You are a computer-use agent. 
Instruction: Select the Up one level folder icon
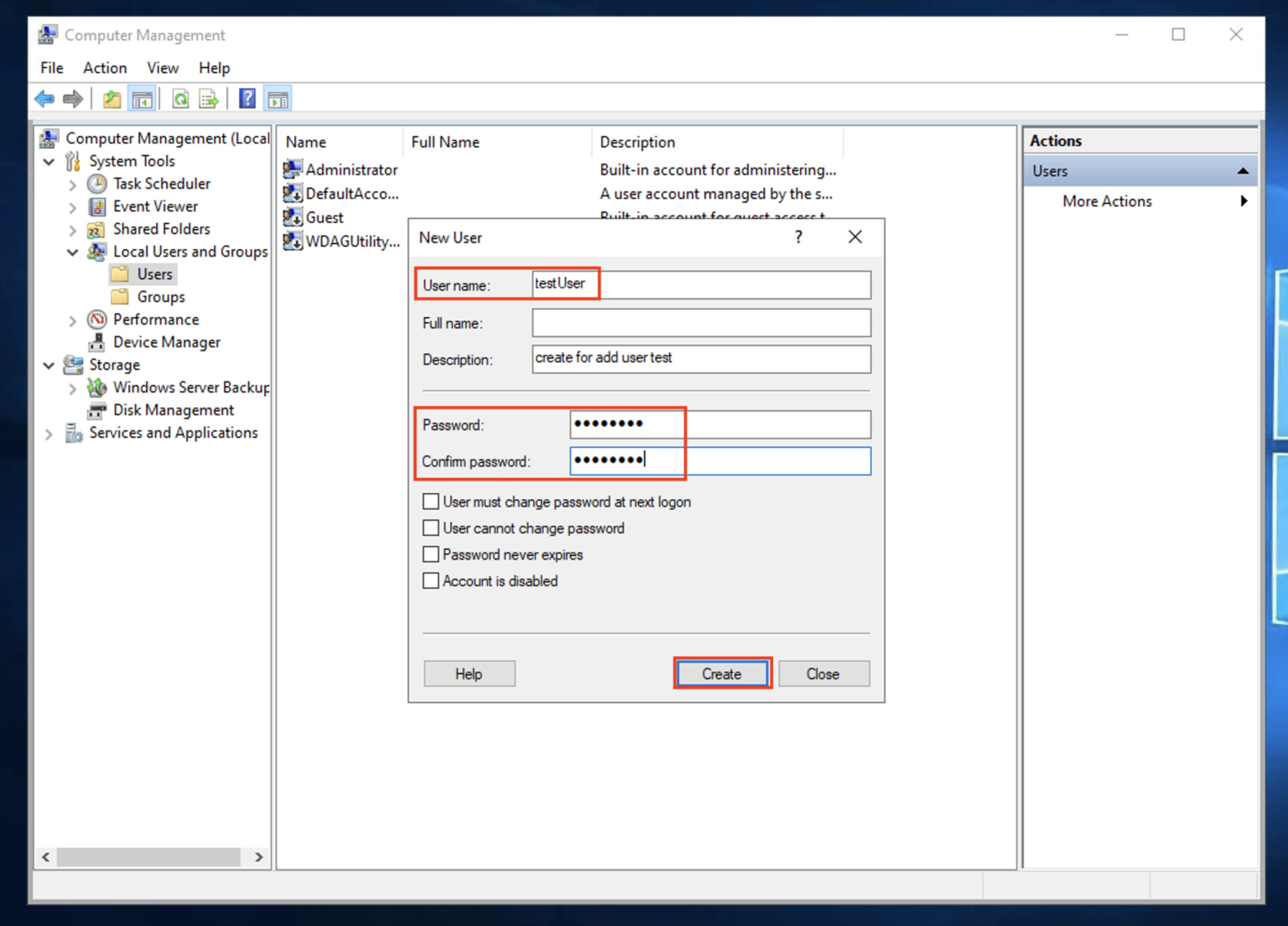(x=111, y=98)
